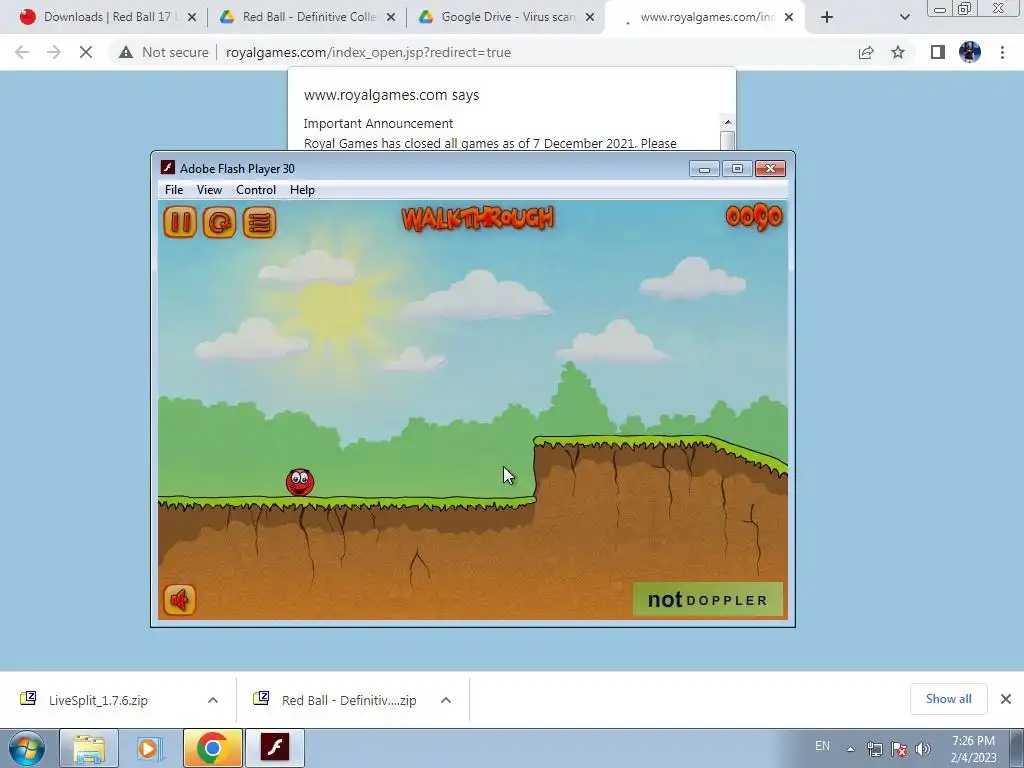1024x768 pixels.
Task: Stop loading the page
Action: coord(86,52)
